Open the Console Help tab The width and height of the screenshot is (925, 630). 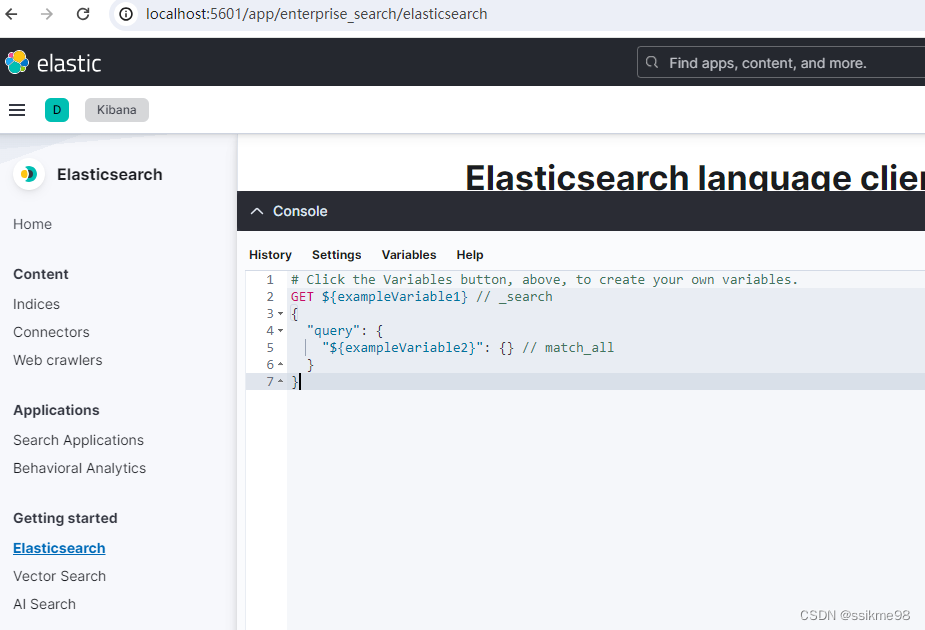pyautogui.click(x=470, y=255)
